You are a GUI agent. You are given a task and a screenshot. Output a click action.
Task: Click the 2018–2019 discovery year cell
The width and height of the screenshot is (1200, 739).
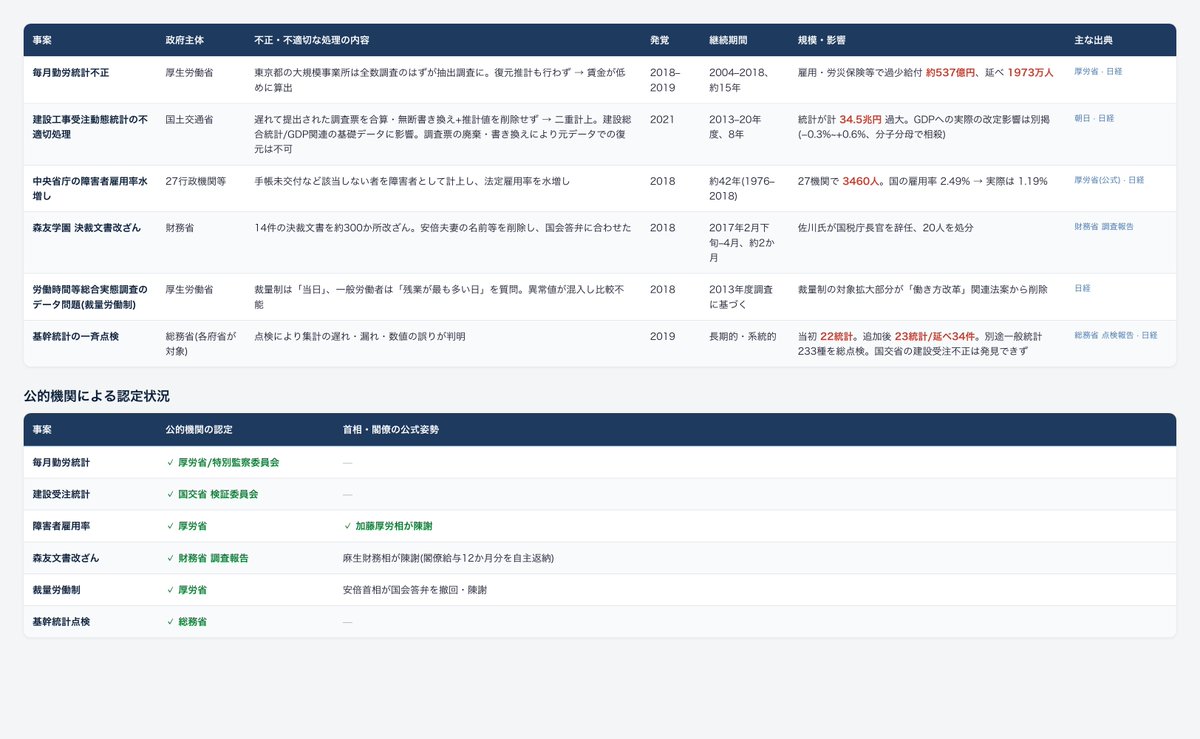point(664,79)
